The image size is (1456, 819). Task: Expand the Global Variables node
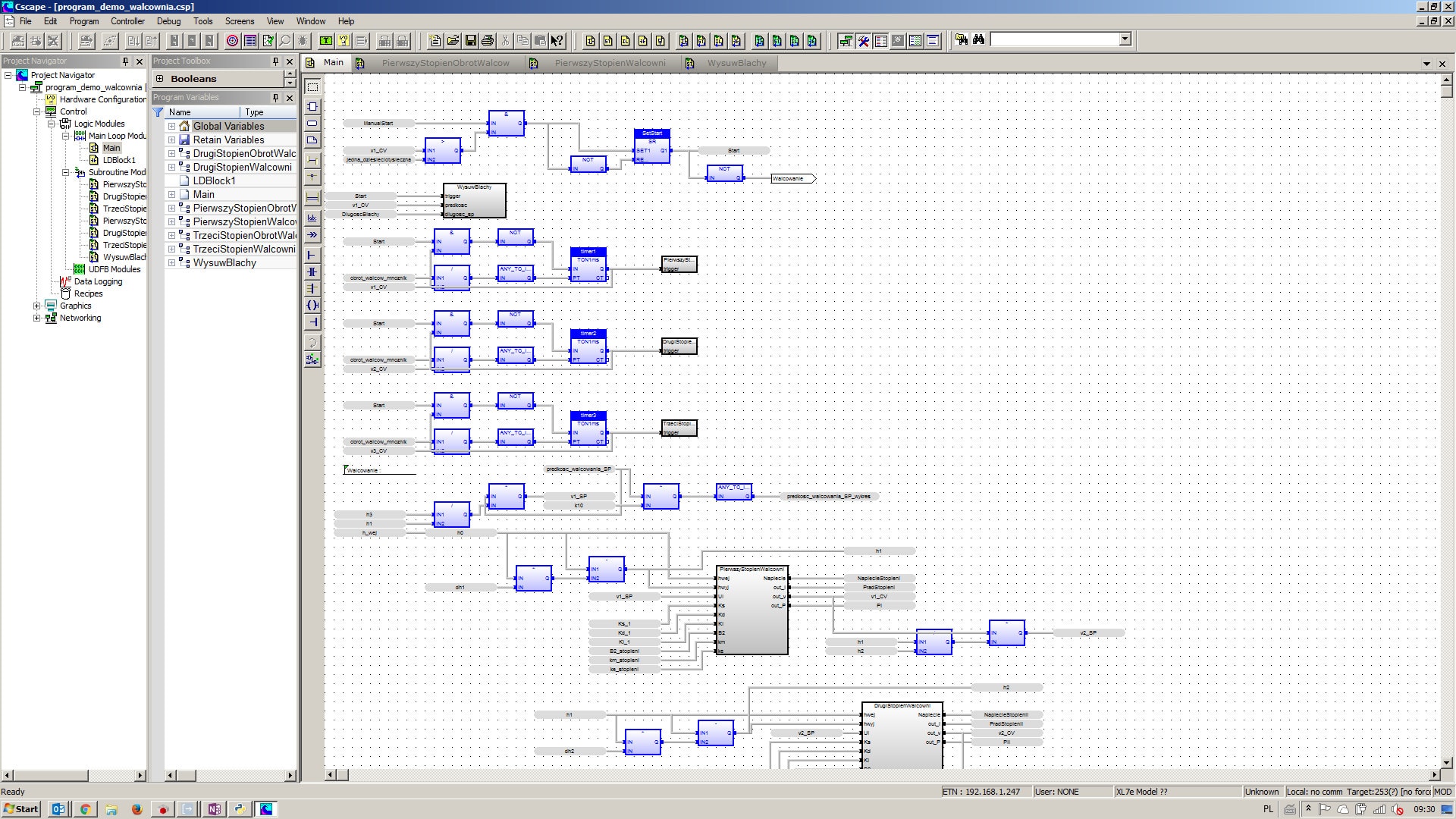point(171,127)
